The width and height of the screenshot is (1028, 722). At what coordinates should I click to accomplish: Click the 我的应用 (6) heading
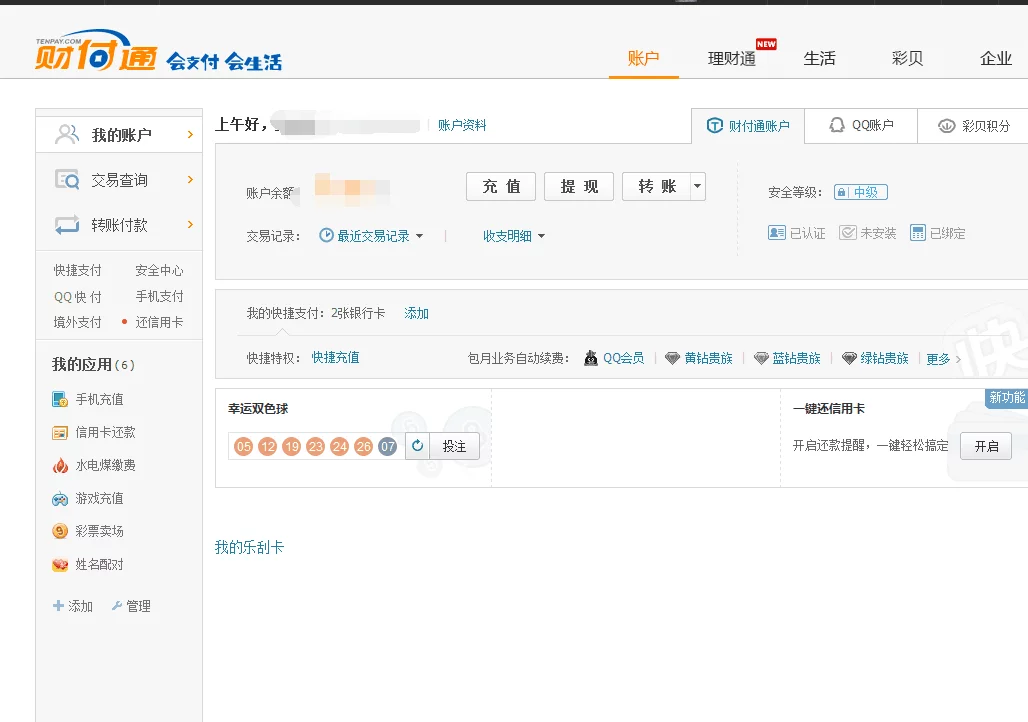93,364
